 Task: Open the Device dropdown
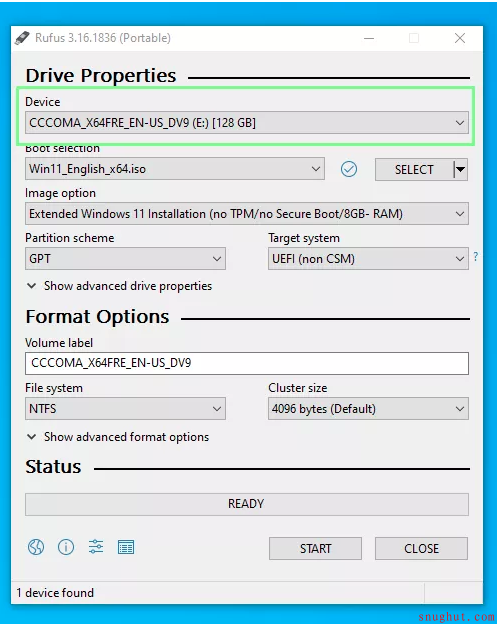click(247, 123)
